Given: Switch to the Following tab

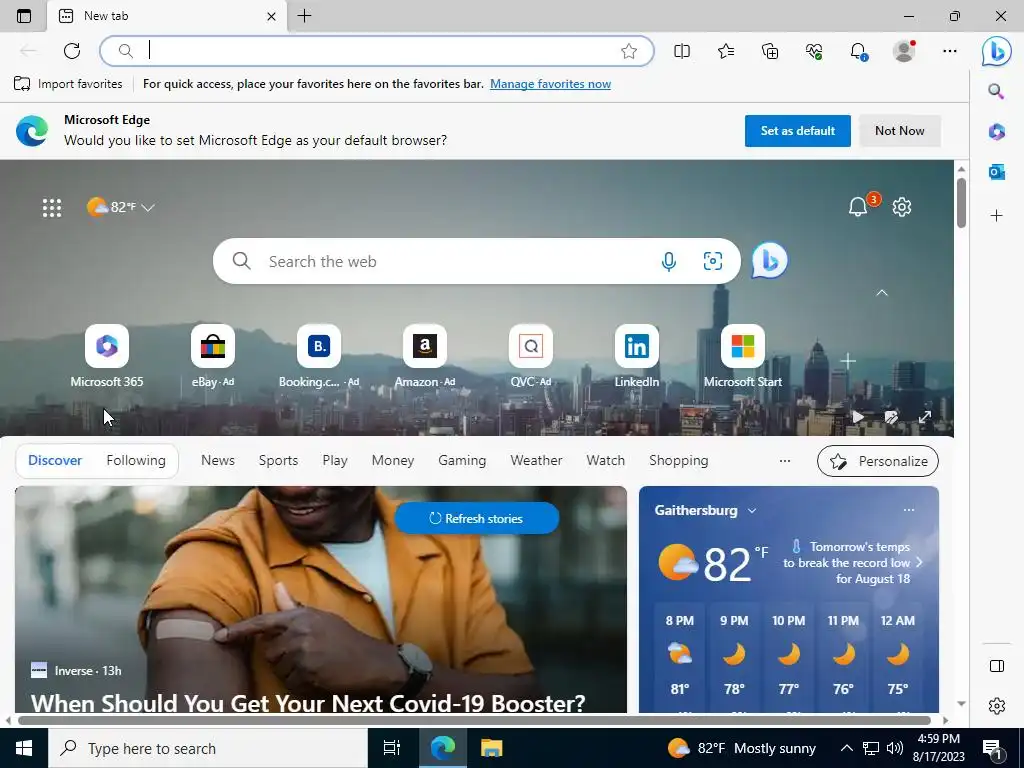Looking at the screenshot, I should coord(136,460).
